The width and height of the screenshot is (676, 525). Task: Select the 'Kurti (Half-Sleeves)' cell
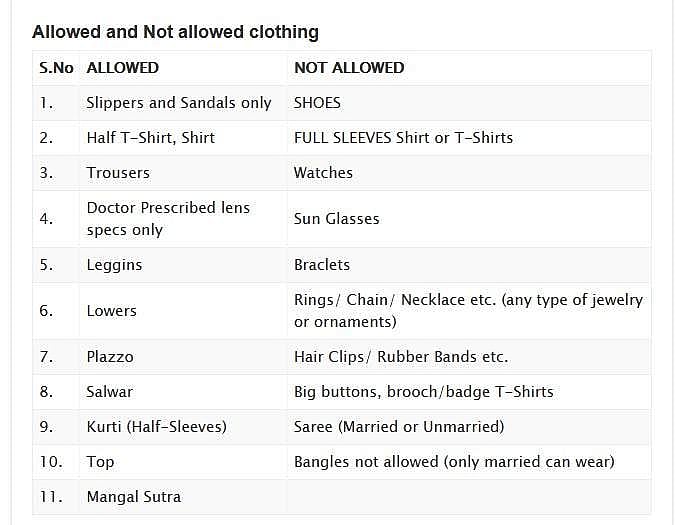(x=157, y=427)
